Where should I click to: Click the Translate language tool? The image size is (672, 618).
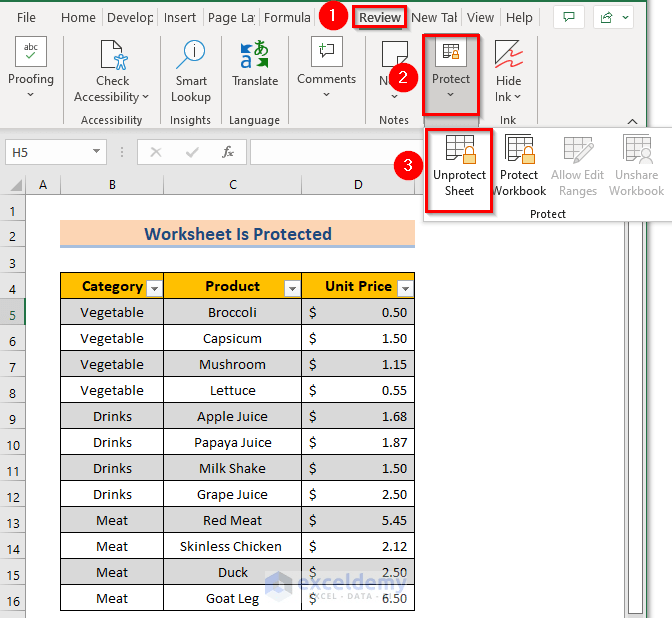click(255, 64)
